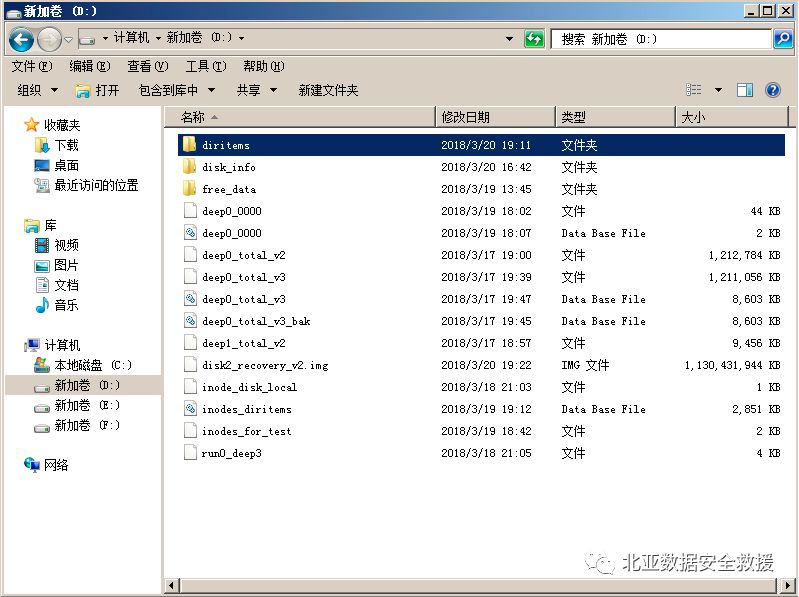Click icon of 1,211,056 KB deep0_total_v3 file

[x=190, y=277]
